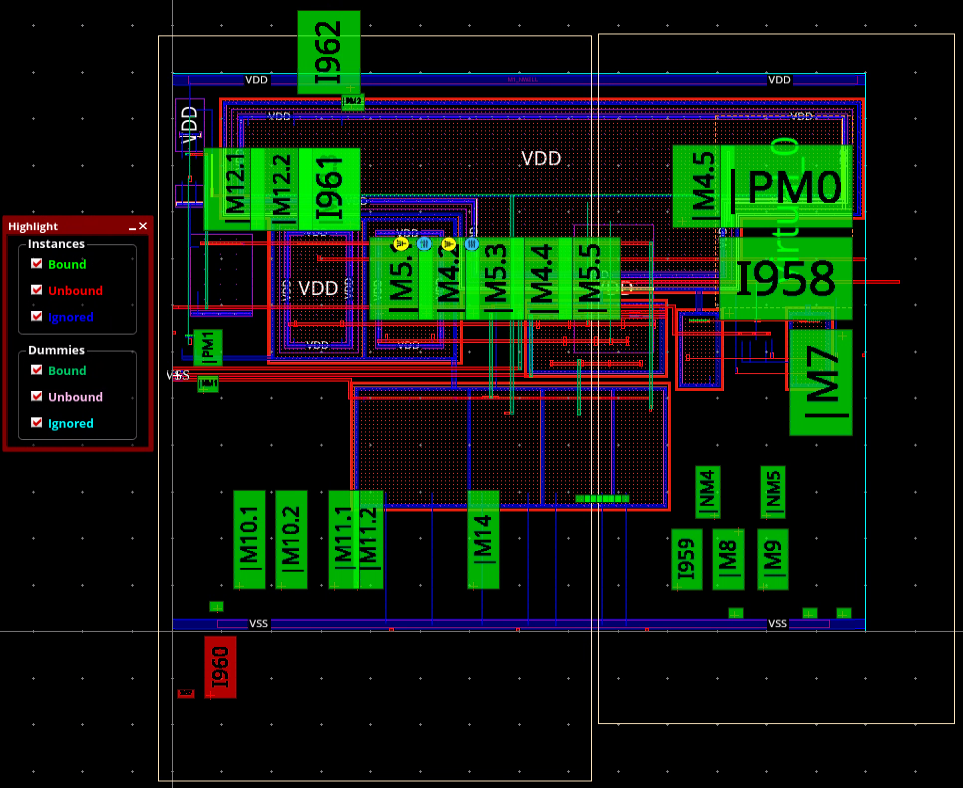Select instance M11.1
The height and width of the screenshot is (788, 963).
pos(343,539)
